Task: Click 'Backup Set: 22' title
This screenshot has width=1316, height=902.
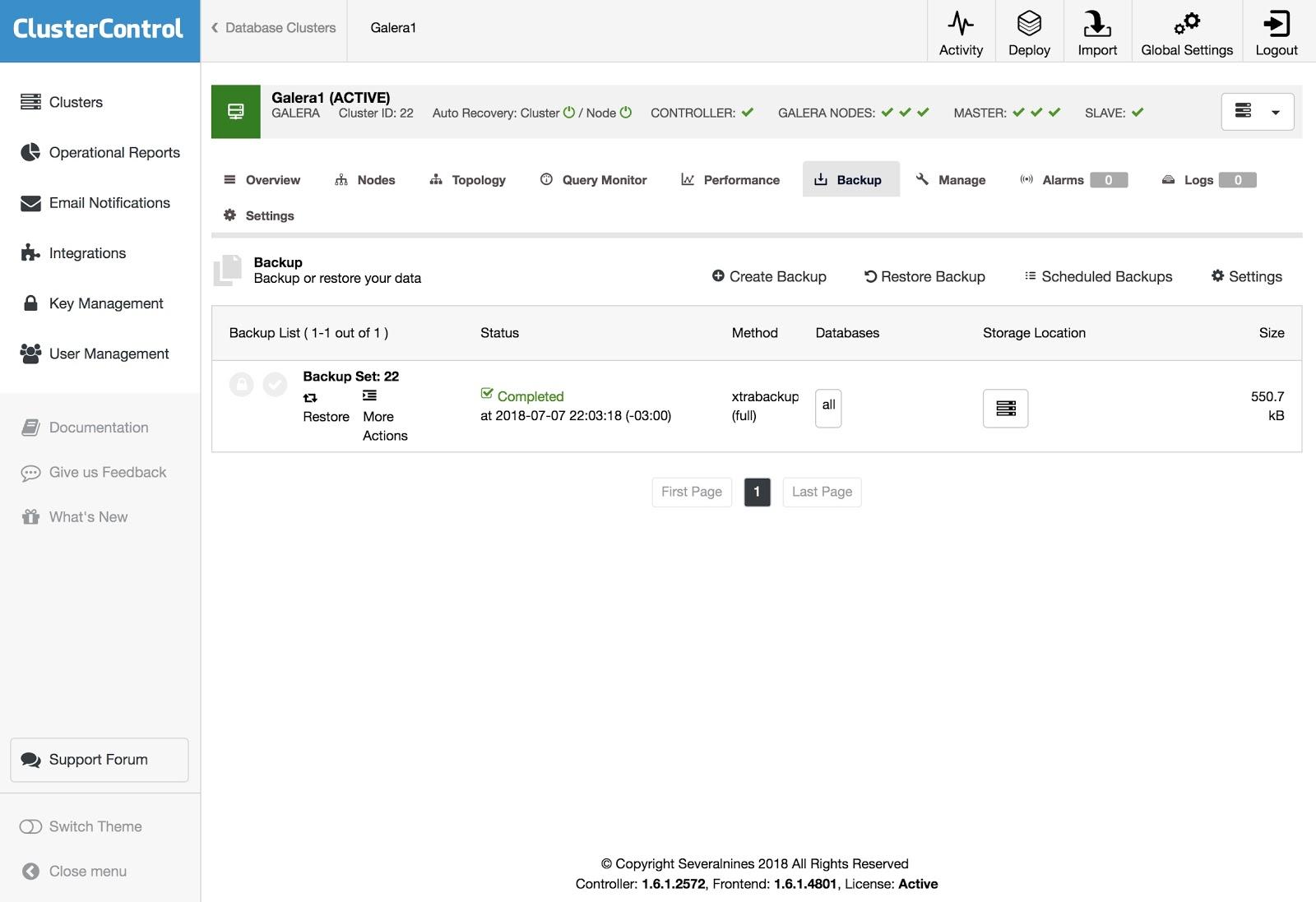Action: pyautogui.click(x=350, y=377)
